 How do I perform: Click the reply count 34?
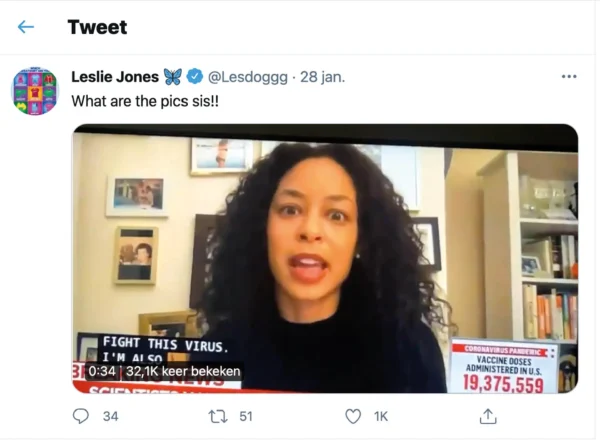[110, 416]
